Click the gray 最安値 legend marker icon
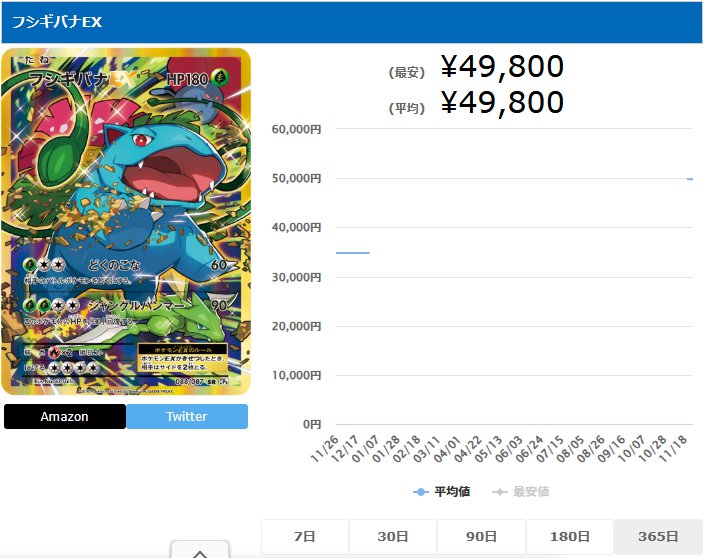This screenshot has width=704, height=558. point(500,492)
